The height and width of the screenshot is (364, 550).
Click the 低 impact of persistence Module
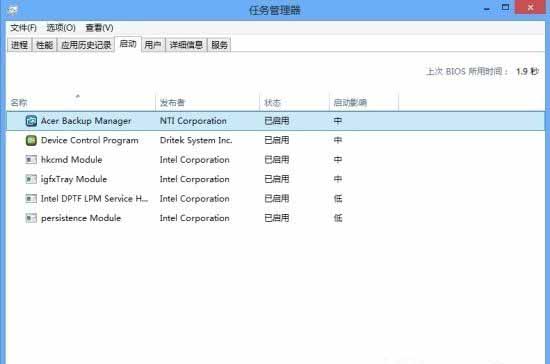(338, 218)
